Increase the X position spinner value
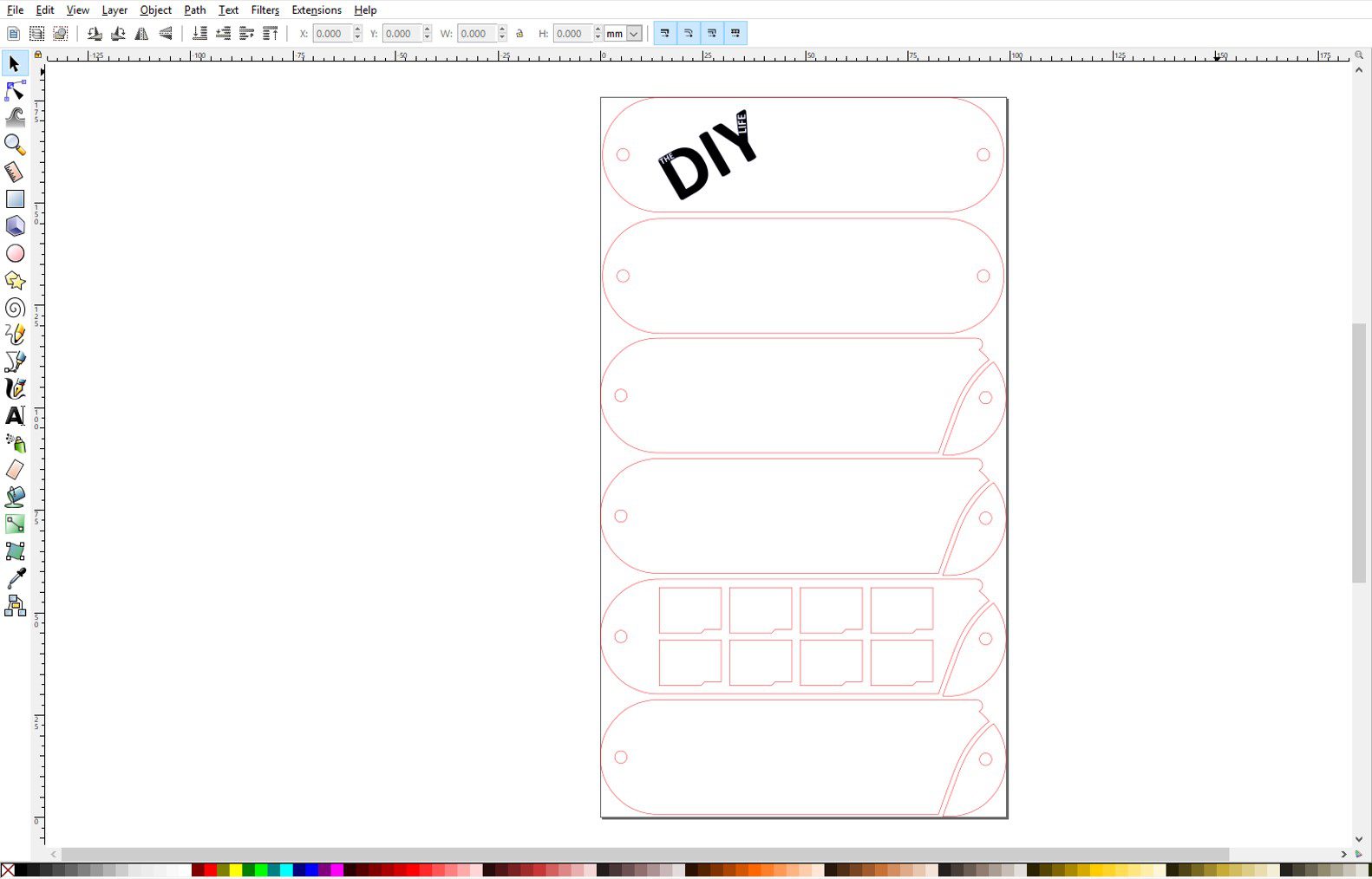 coord(357,29)
